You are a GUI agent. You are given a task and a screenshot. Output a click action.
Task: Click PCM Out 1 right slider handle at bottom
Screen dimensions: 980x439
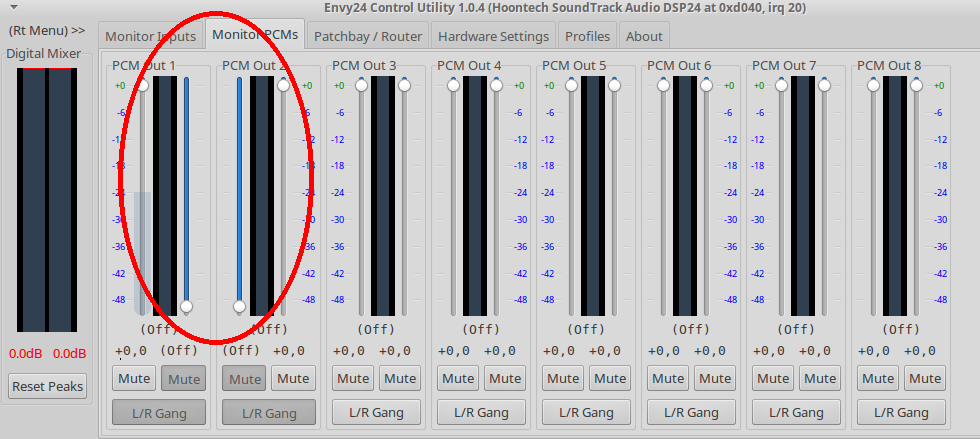[x=186, y=306]
